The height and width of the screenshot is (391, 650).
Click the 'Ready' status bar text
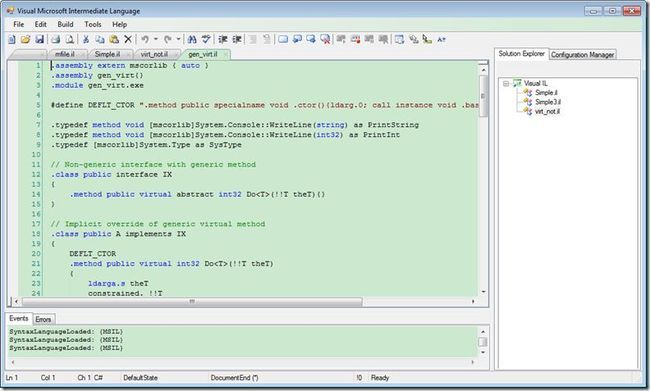click(x=380, y=378)
